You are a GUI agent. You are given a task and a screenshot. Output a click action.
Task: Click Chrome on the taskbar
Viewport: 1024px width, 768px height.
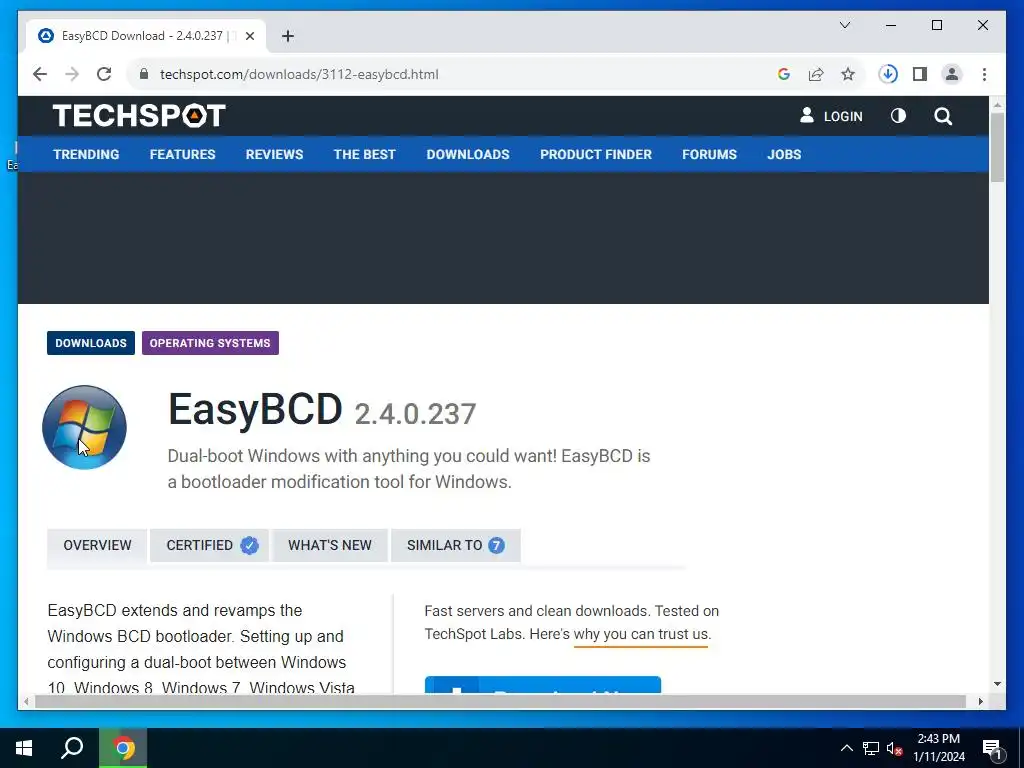point(123,748)
